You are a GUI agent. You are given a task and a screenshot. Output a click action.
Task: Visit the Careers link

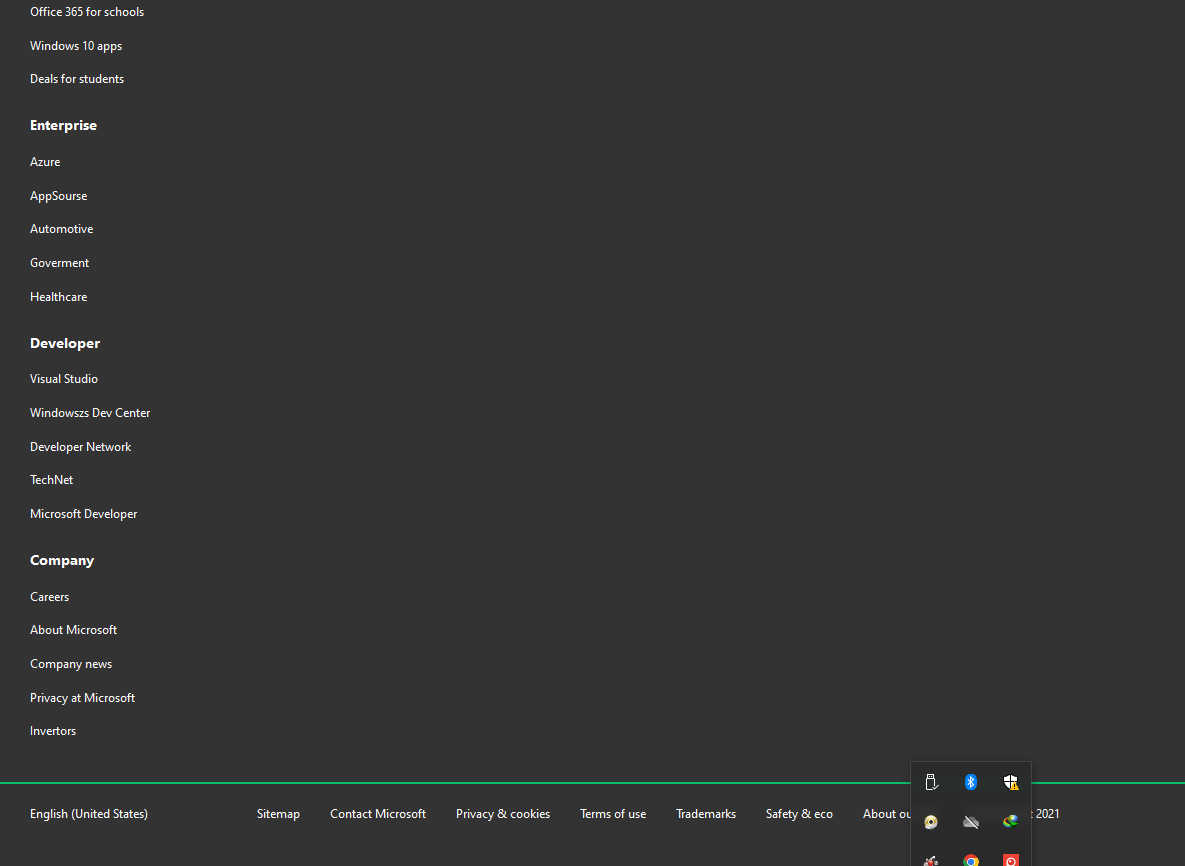(x=50, y=597)
